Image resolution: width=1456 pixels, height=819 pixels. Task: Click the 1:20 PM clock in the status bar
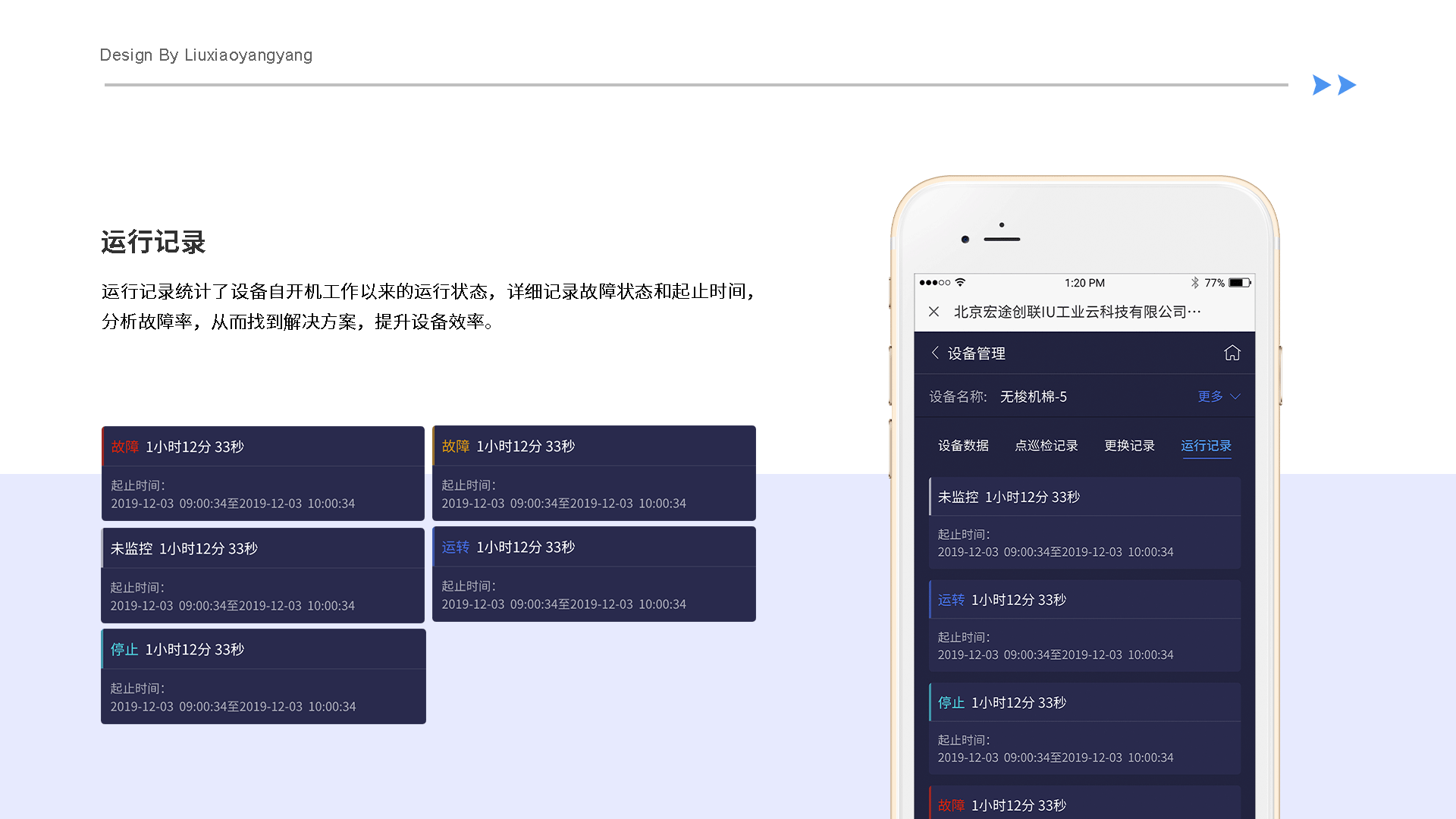point(1084,283)
